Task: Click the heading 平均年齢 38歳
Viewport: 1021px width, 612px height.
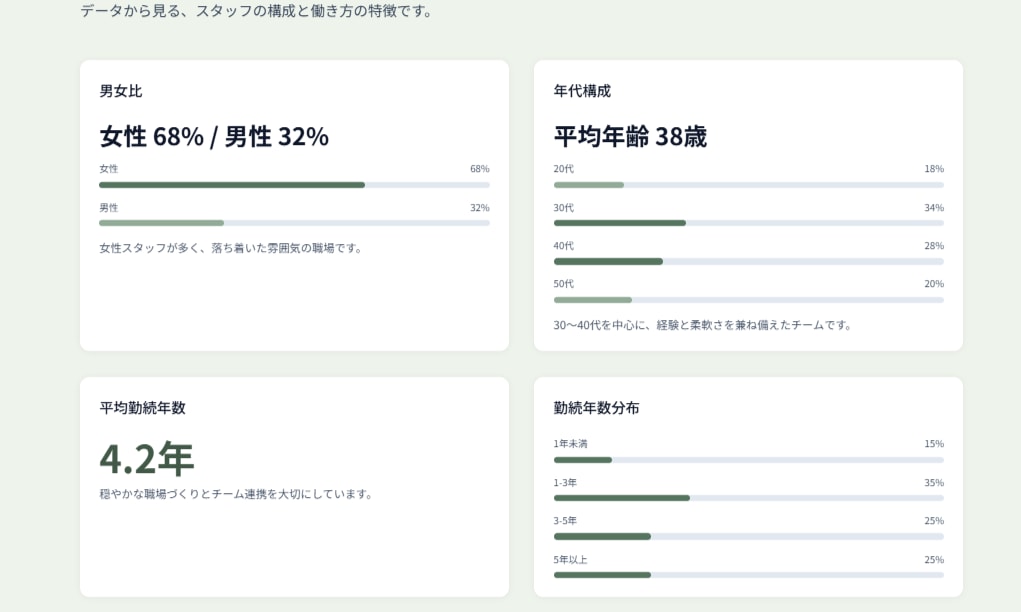Action: [630, 137]
